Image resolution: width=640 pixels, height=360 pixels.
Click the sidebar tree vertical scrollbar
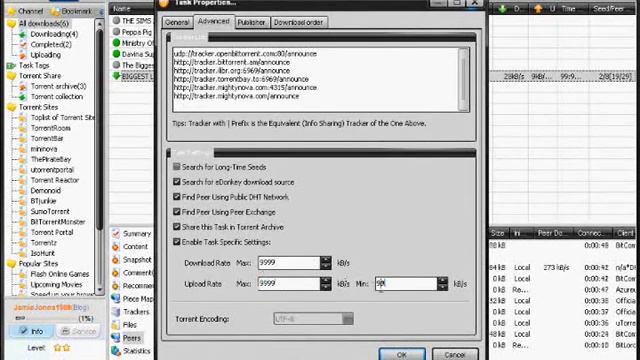(99, 157)
